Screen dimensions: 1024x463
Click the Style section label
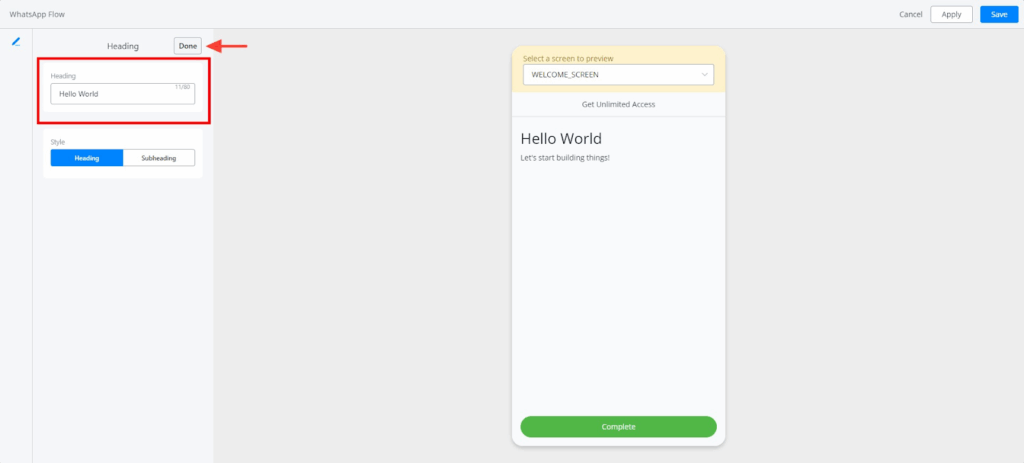(x=58, y=142)
